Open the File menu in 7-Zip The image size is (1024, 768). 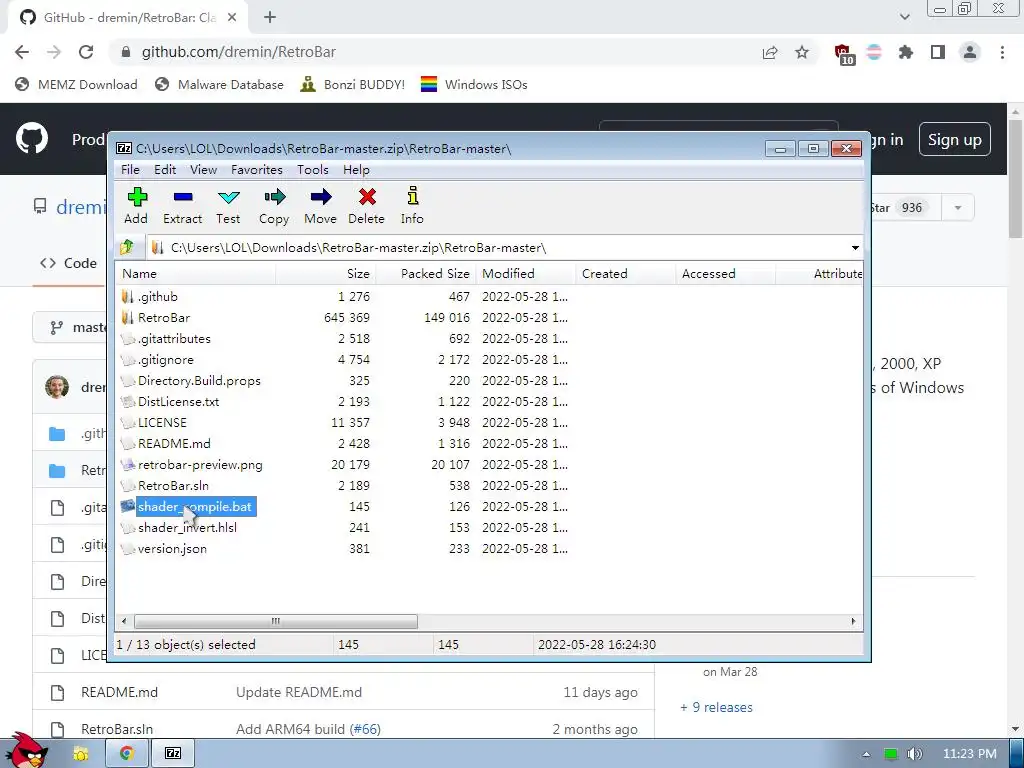(130, 170)
